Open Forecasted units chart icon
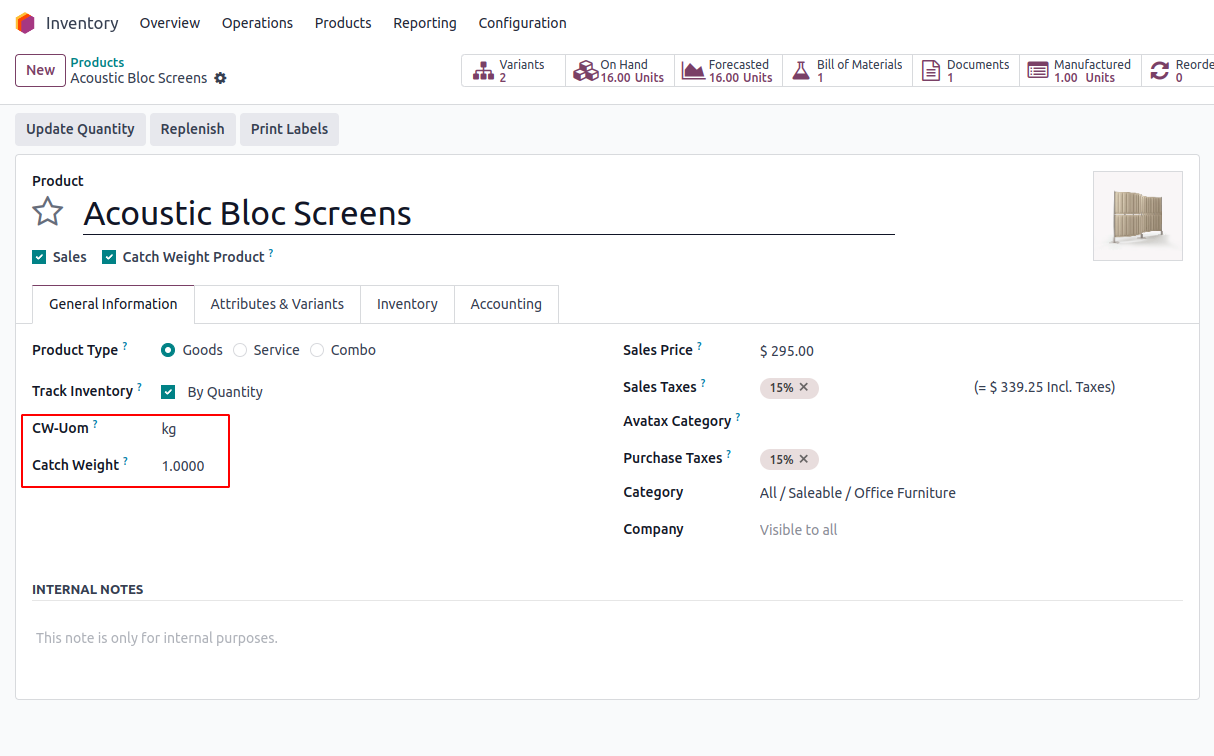This screenshot has width=1214, height=756. tap(693, 71)
